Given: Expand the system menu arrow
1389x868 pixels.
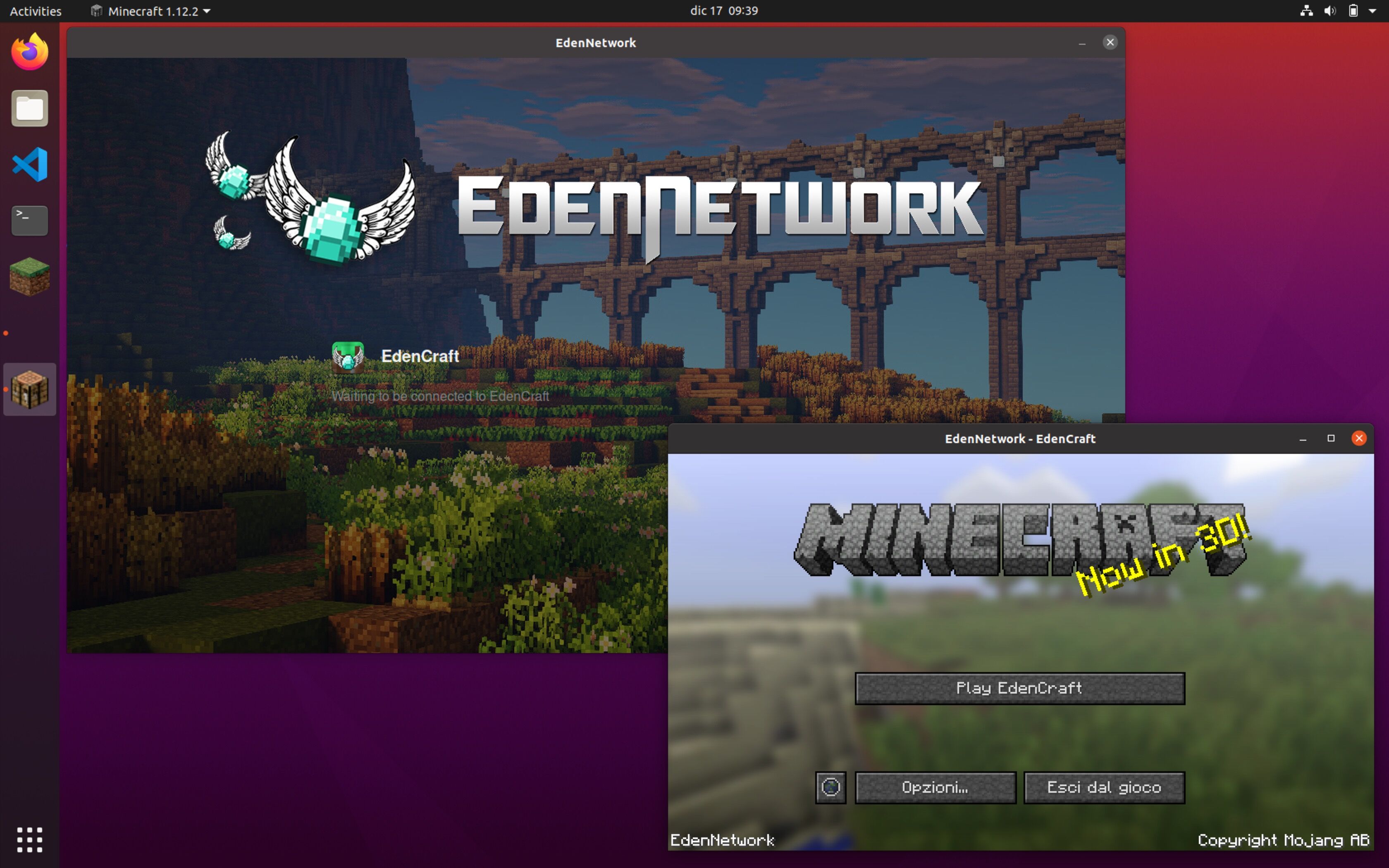Looking at the screenshot, I should point(1372,11).
